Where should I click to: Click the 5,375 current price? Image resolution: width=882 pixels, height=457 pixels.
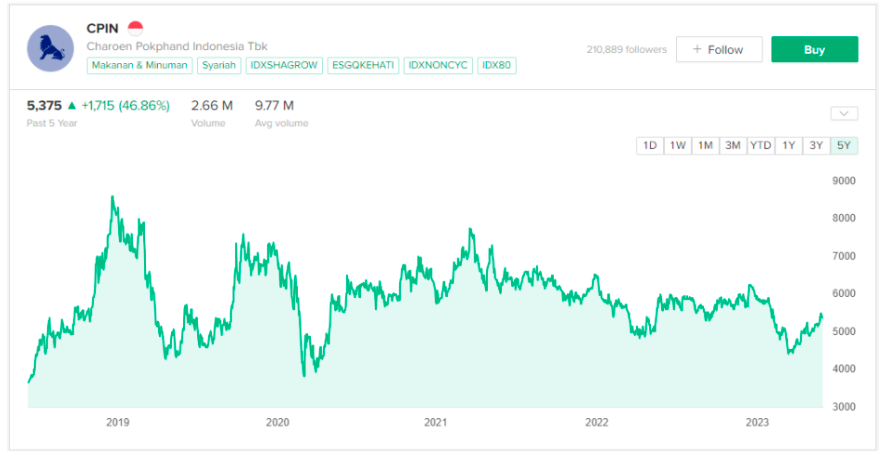(x=44, y=105)
